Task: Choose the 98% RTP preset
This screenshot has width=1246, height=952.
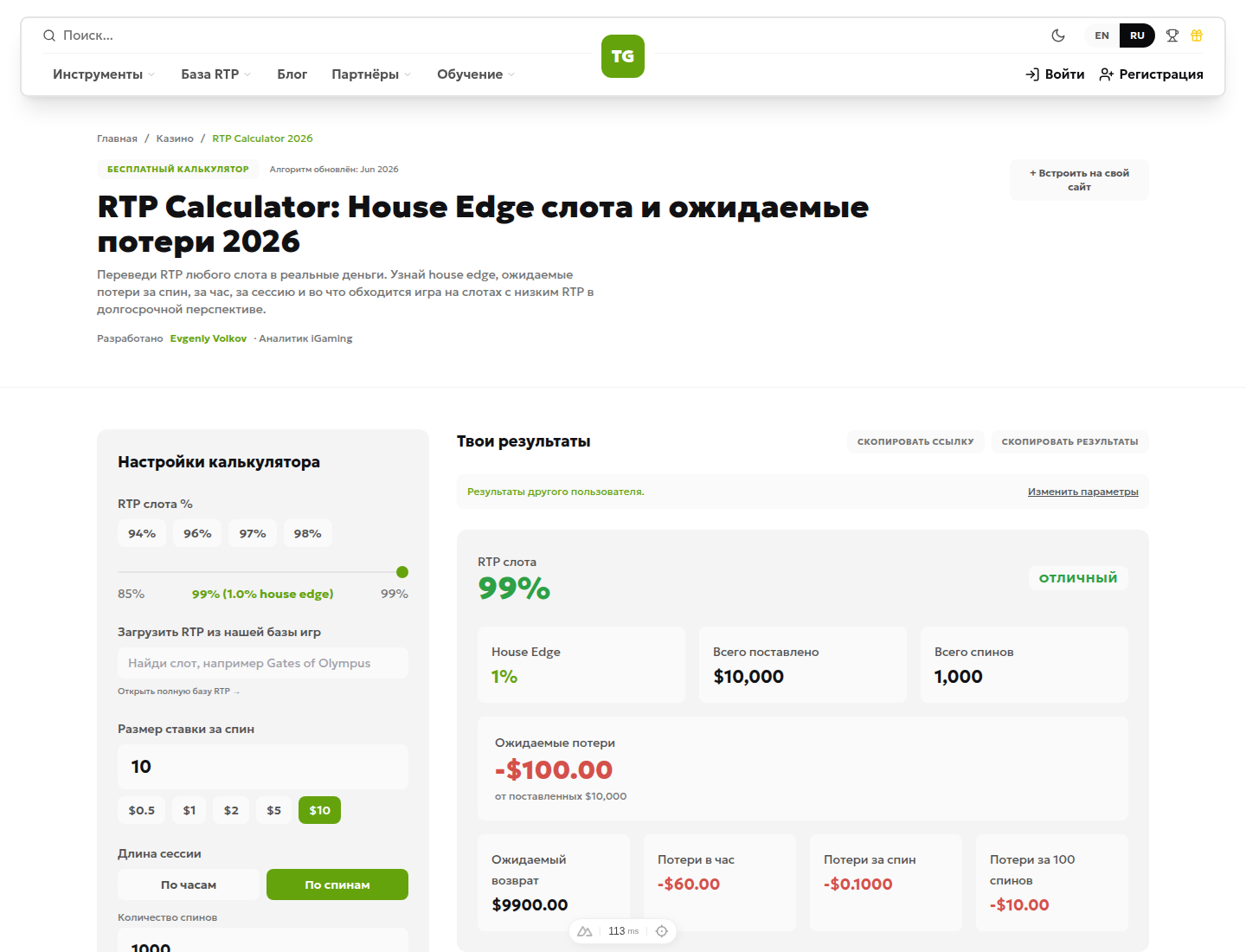Action: (x=307, y=534)
